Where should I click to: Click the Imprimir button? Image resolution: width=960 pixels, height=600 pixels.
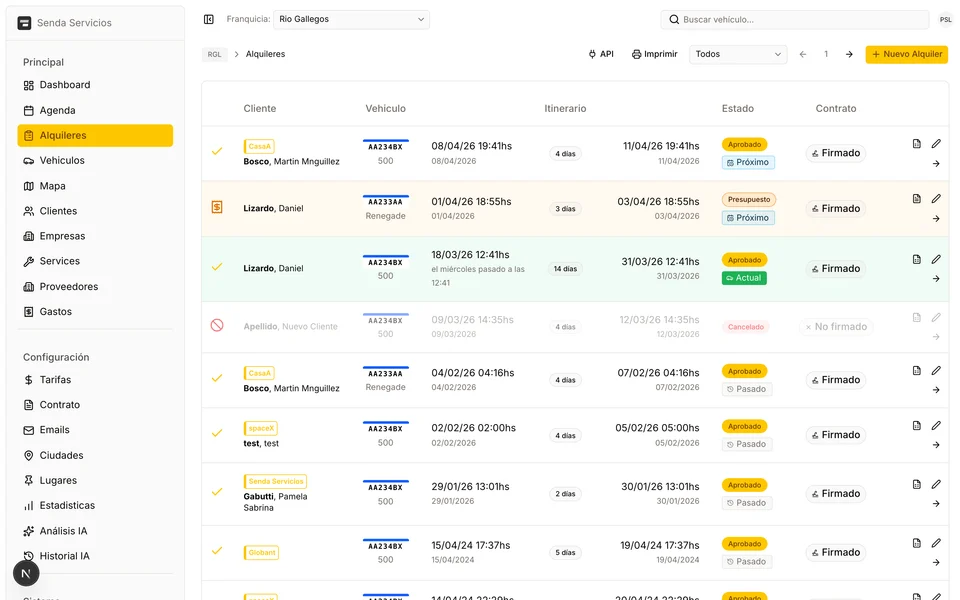tap(655, 54)
